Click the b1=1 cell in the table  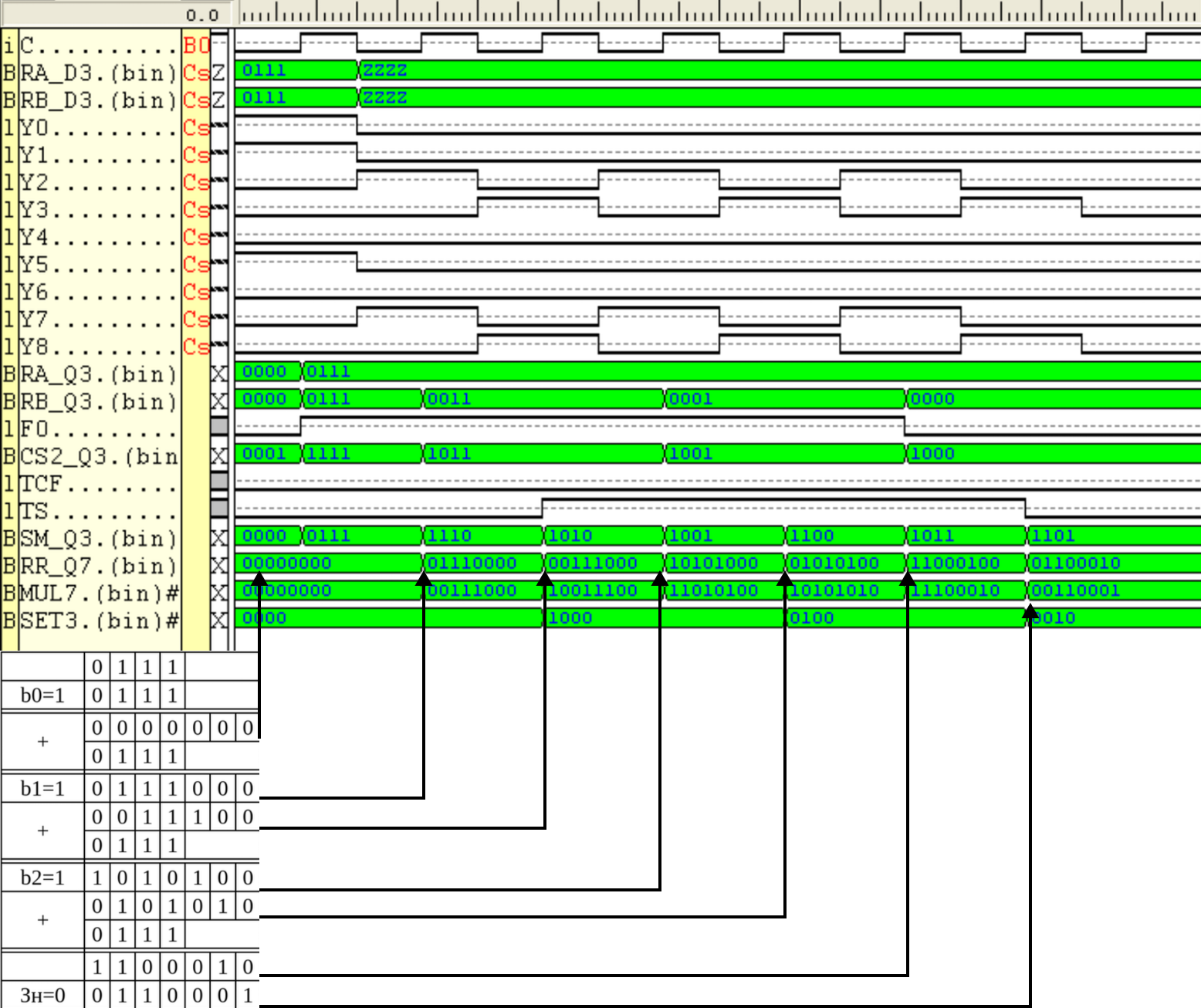pyautogui.click(x=42, y=789)
